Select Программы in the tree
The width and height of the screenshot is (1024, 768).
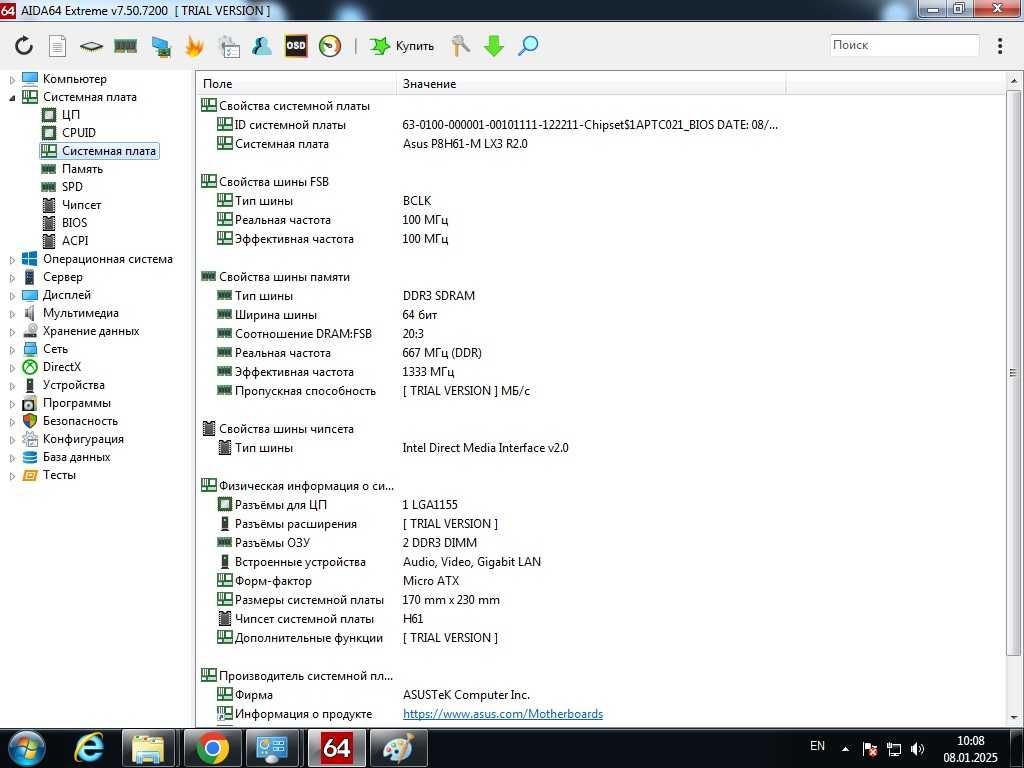click(76, 403)
